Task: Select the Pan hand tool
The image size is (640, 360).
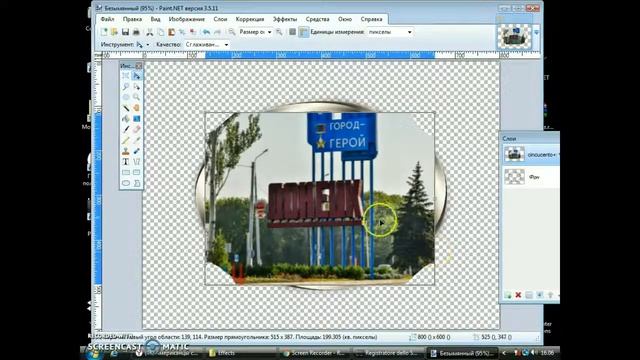Action: pyautogui.click(x=136, y=108)
